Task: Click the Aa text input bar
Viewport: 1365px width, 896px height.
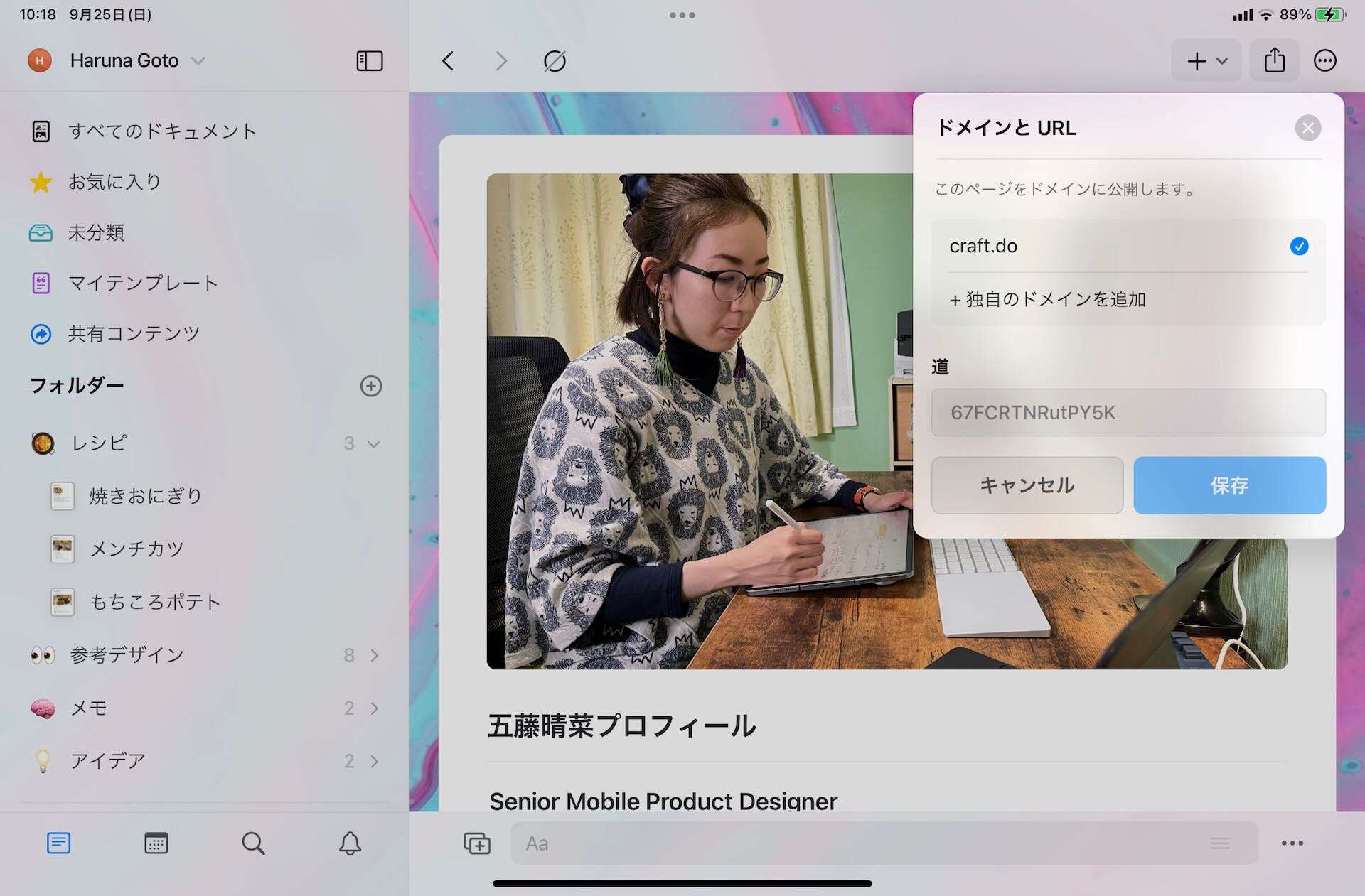Action: pyautogui.click(x=884, y=843)
